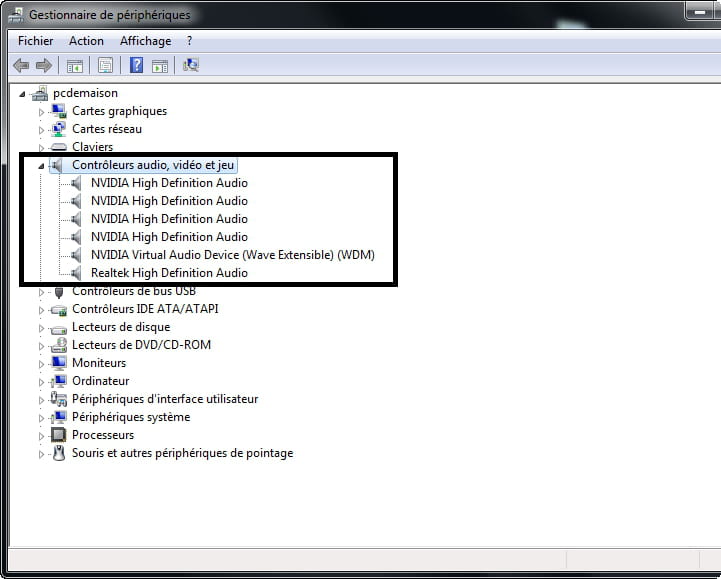The height and width of the screenshot is (579, 721).
Task: Open the Affichage menu
Action: point(146,41)
